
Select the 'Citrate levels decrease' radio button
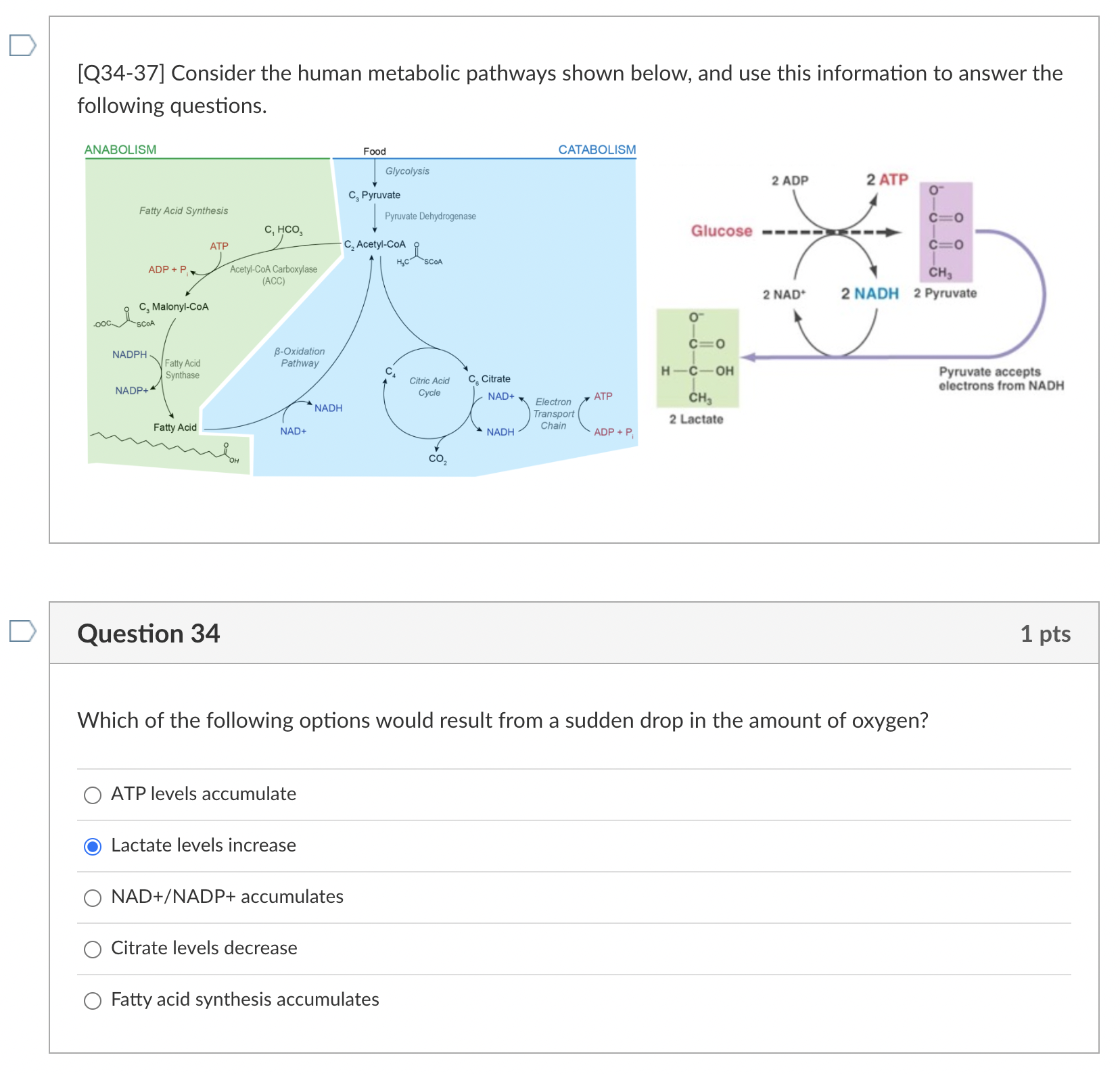(x=92, y=950)
